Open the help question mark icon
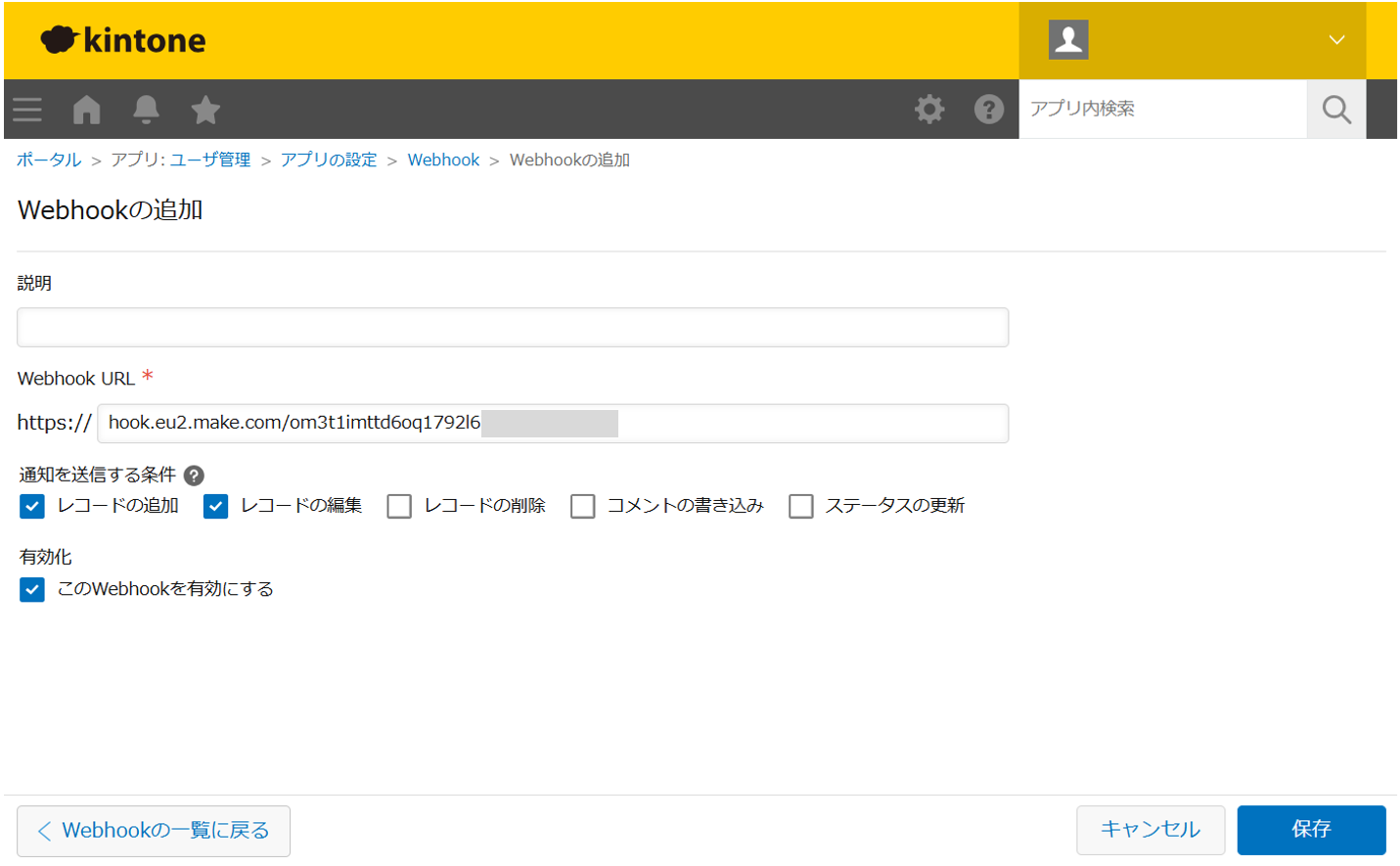Screen dimensions: 1400x866 pos(988,109)
